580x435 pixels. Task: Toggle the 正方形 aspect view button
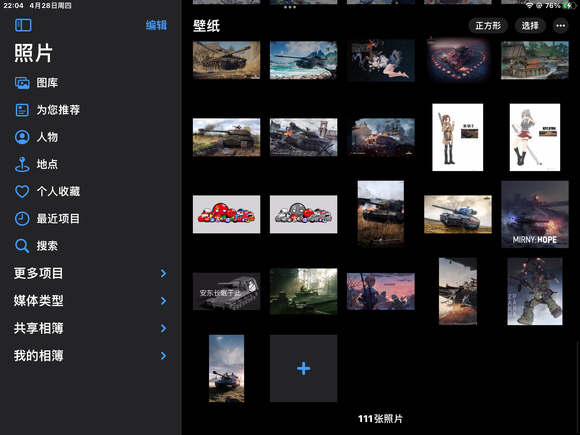pos(488,26)
